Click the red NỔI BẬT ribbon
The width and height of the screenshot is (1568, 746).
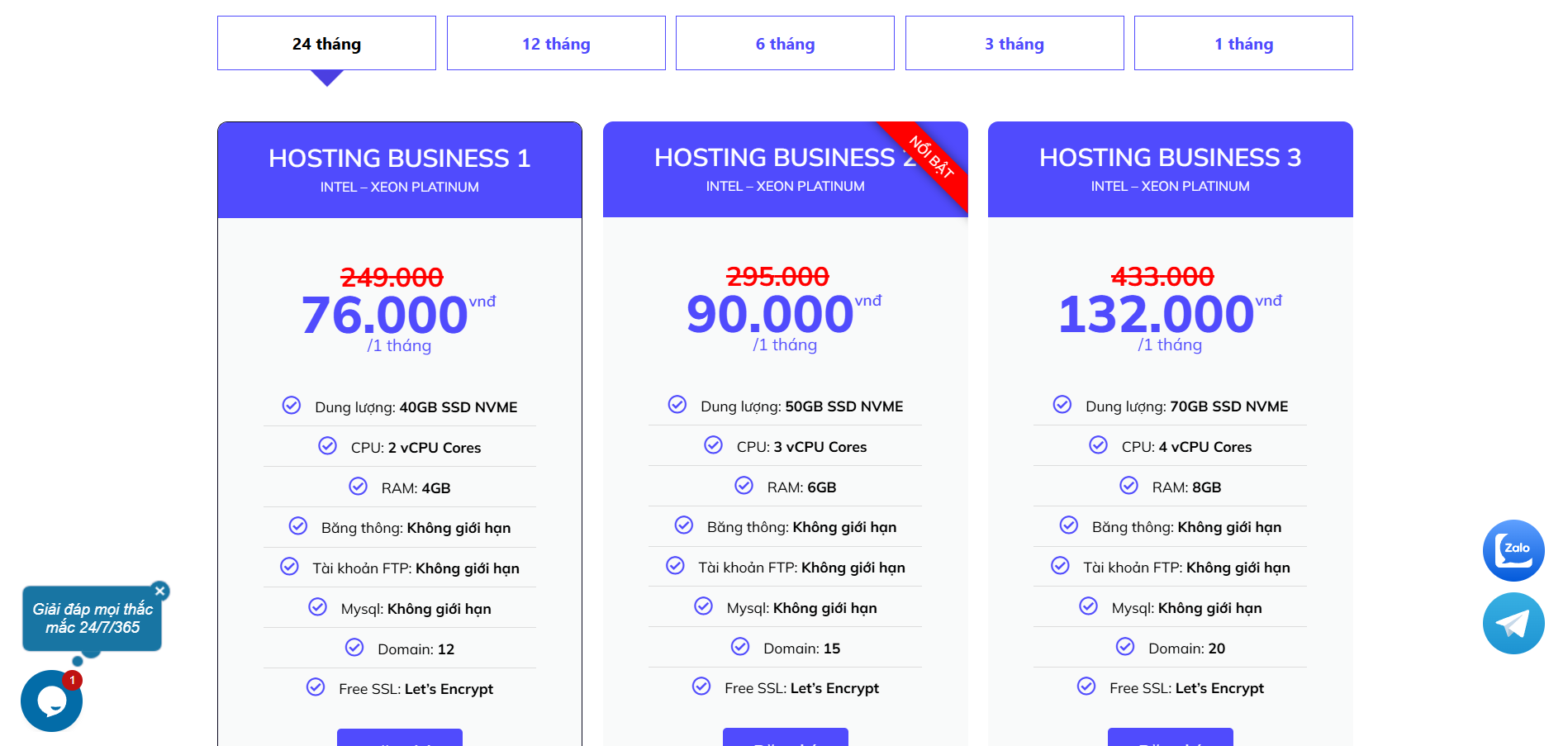931,158
